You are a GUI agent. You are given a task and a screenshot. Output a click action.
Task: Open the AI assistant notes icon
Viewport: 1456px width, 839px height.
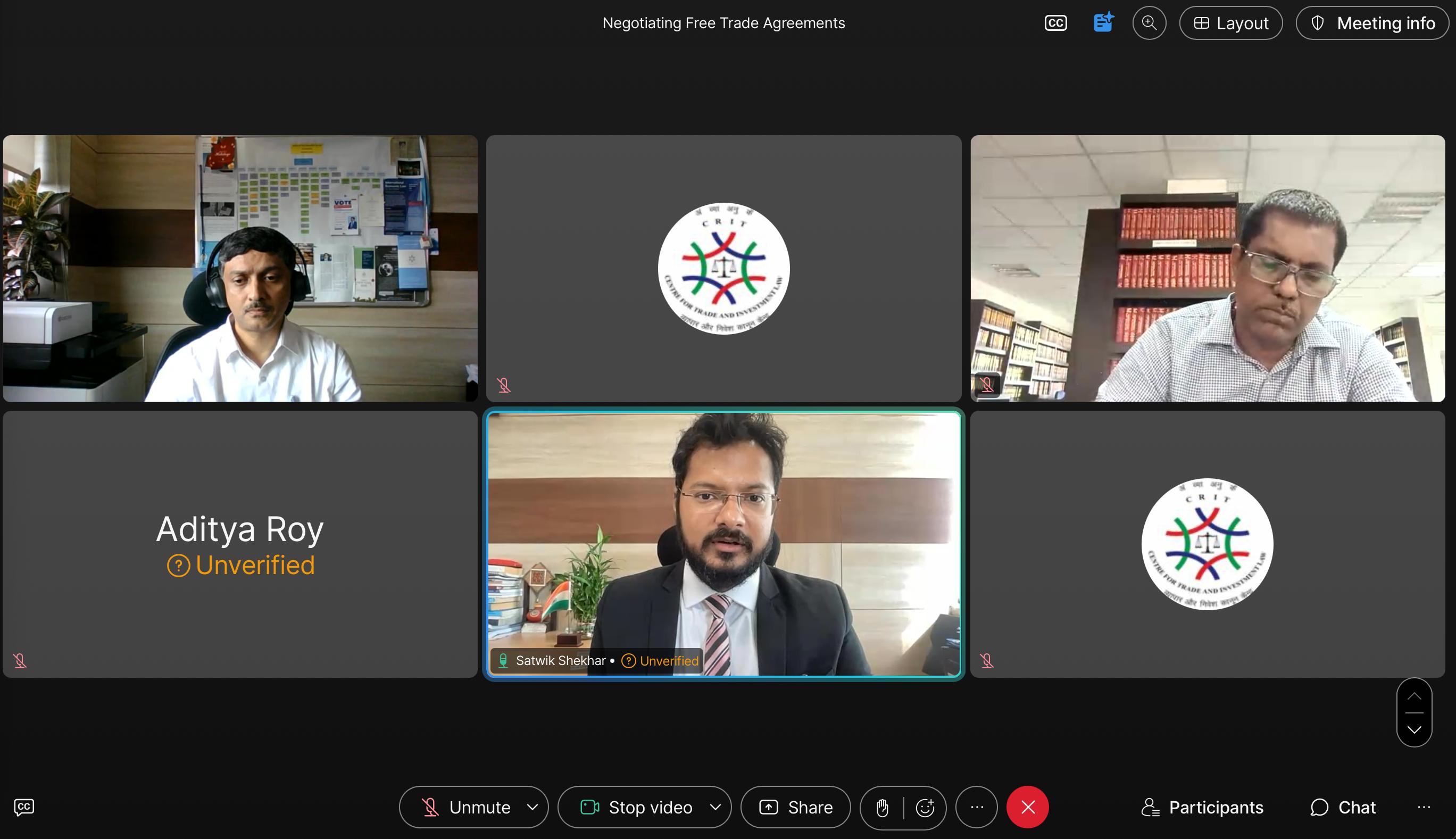click(x=1103, y=23)
